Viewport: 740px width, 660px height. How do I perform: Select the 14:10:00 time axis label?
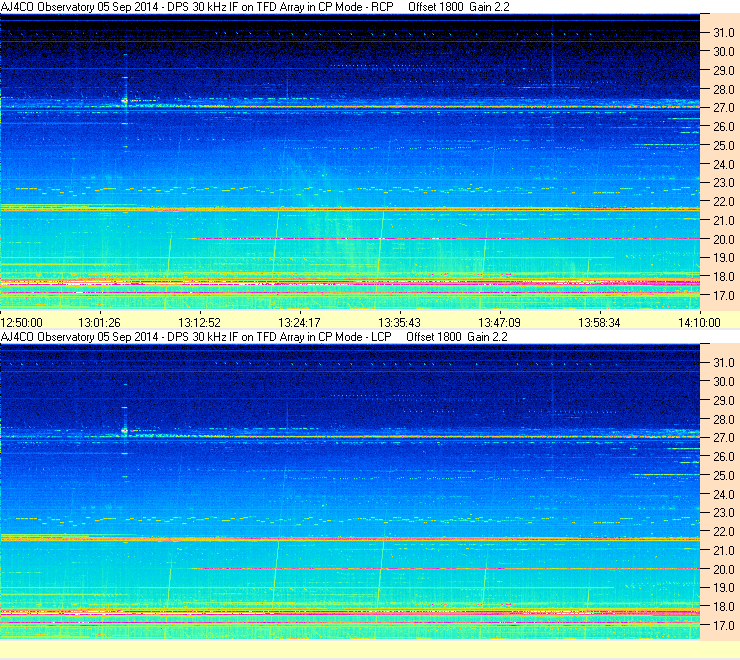699,322
